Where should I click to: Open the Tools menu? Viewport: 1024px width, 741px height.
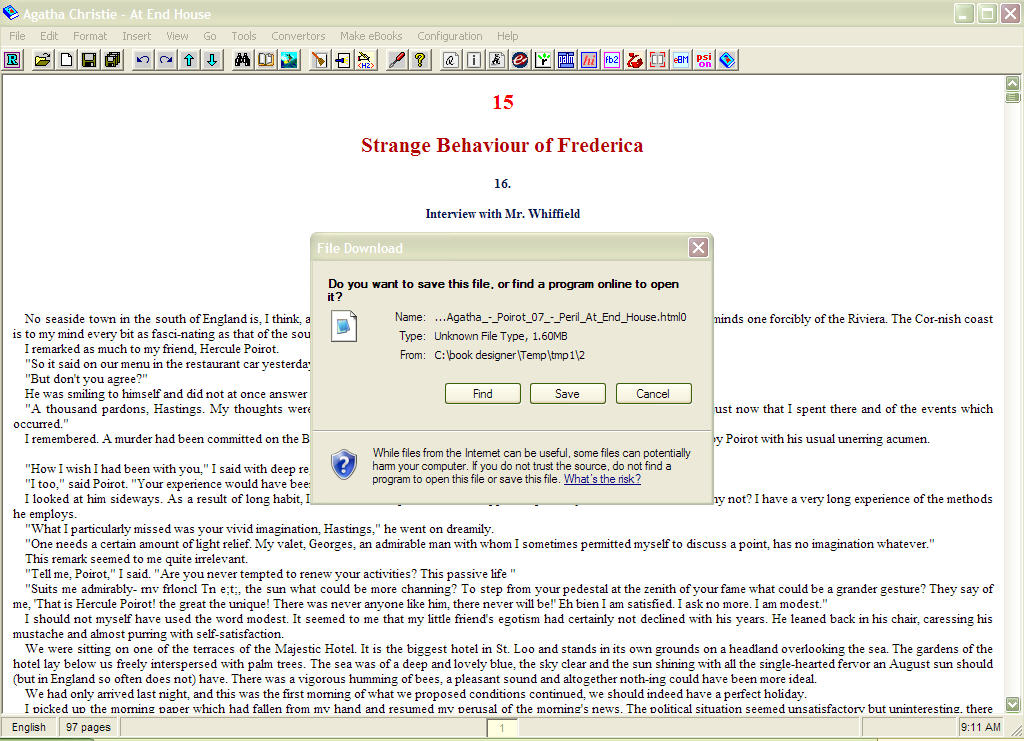coord(244,36)
